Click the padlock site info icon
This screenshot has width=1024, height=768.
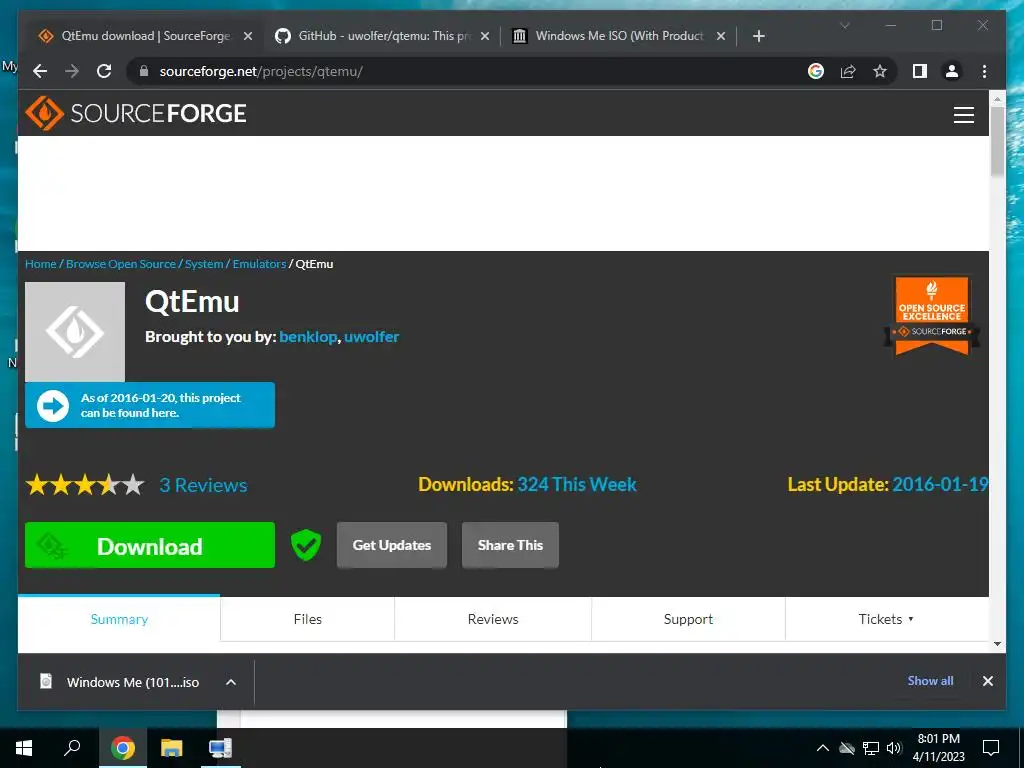coord(144,71)
